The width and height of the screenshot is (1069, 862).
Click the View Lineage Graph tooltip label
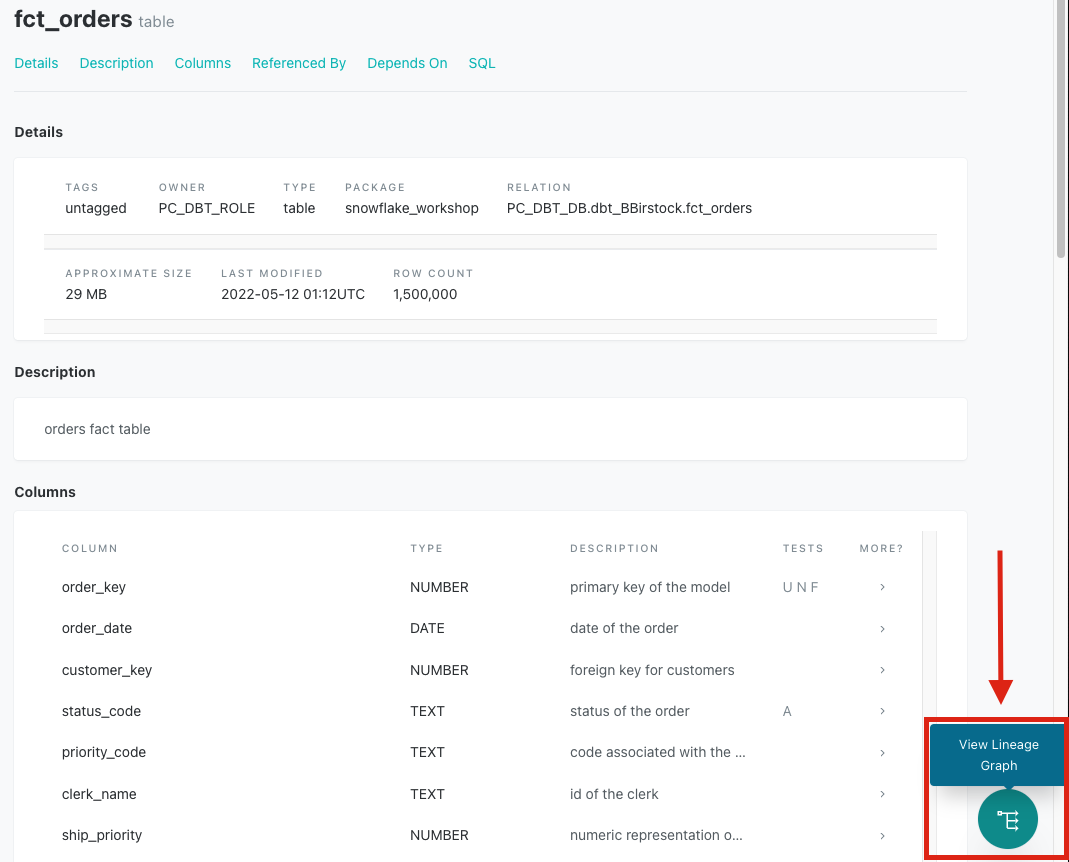[x=998, y=755]
